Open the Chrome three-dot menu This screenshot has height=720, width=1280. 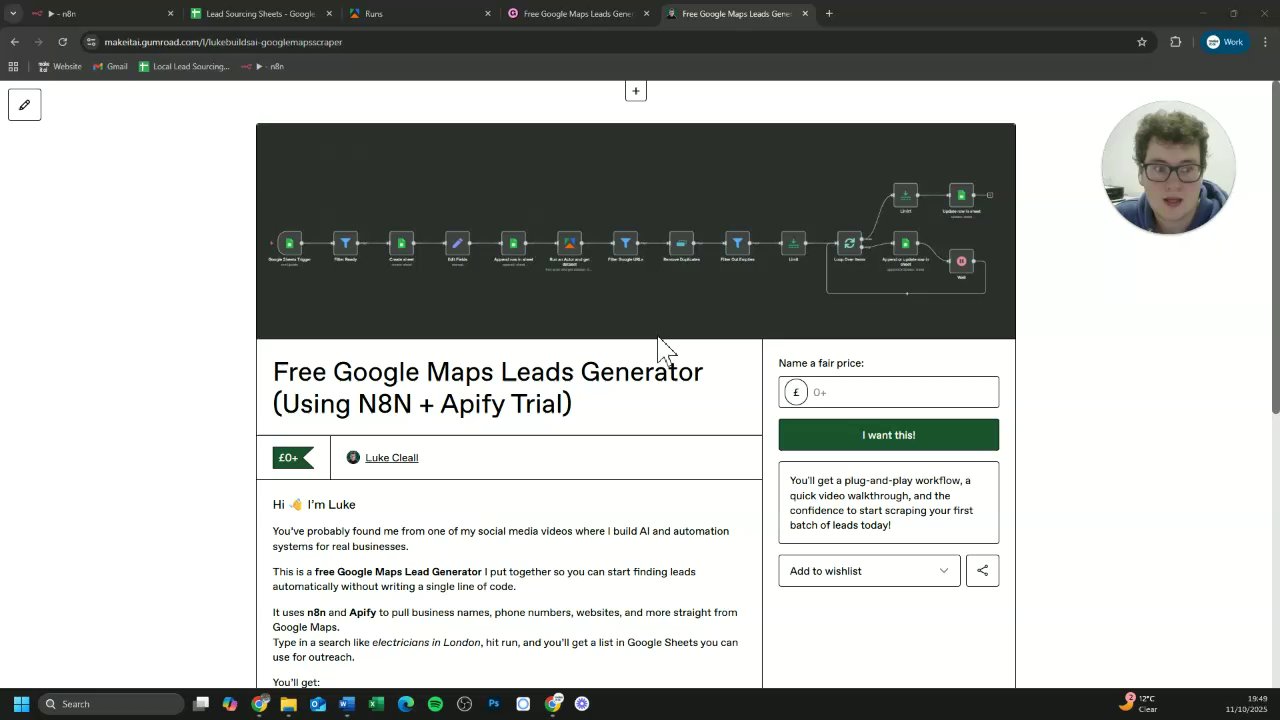pos(1266,42)
